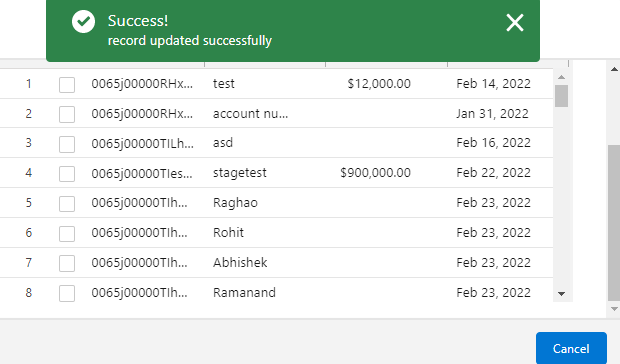Select checkbox for the test record

click(x=67, y=85)
